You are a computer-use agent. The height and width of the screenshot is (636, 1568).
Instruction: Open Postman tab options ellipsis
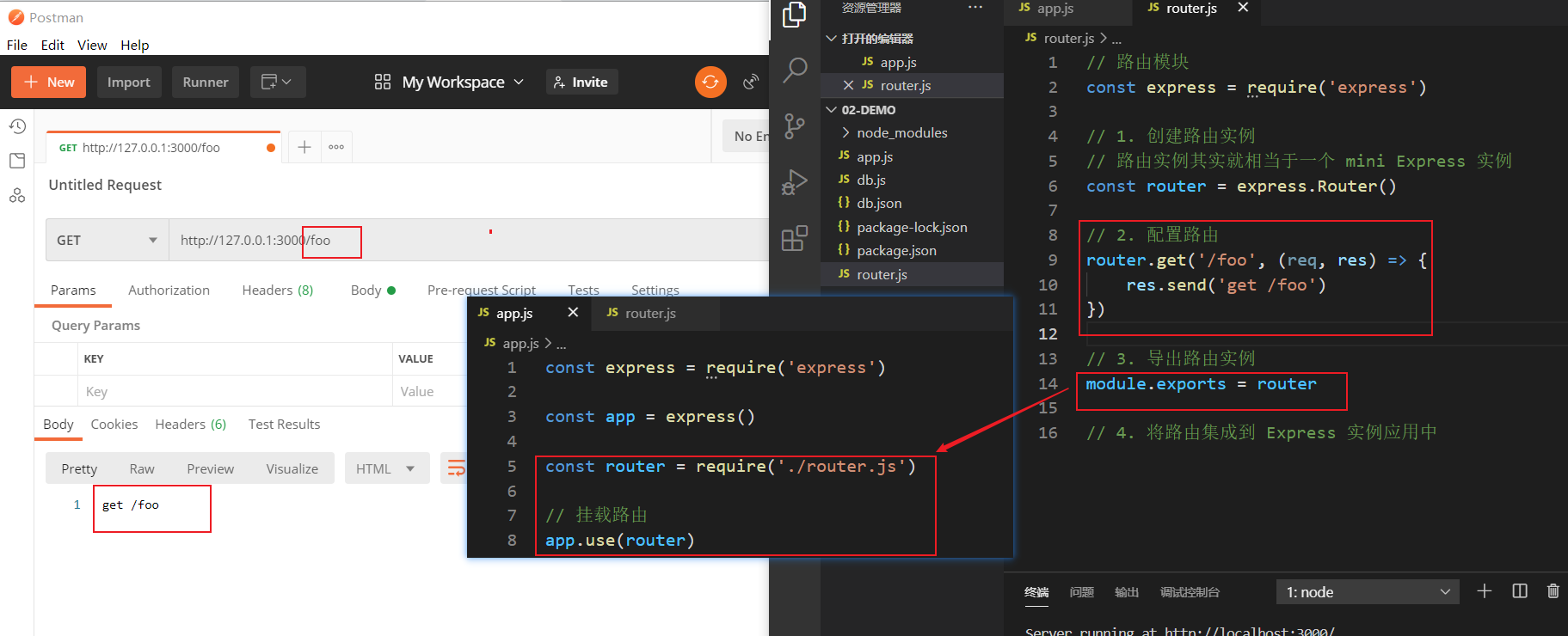[x=336, y=147]
